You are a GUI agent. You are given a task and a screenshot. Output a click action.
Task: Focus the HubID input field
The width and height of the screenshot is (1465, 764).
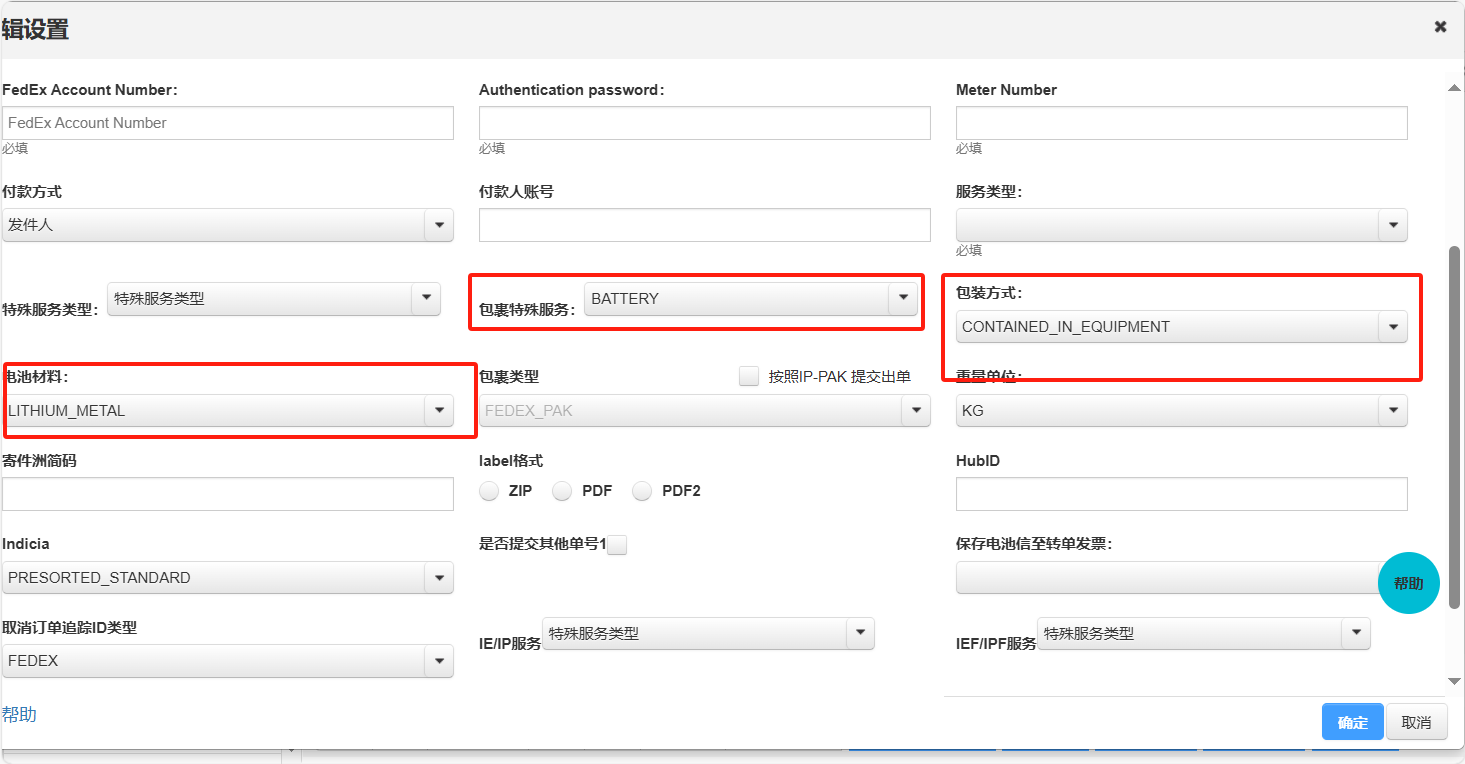(x=1182, y=494)
